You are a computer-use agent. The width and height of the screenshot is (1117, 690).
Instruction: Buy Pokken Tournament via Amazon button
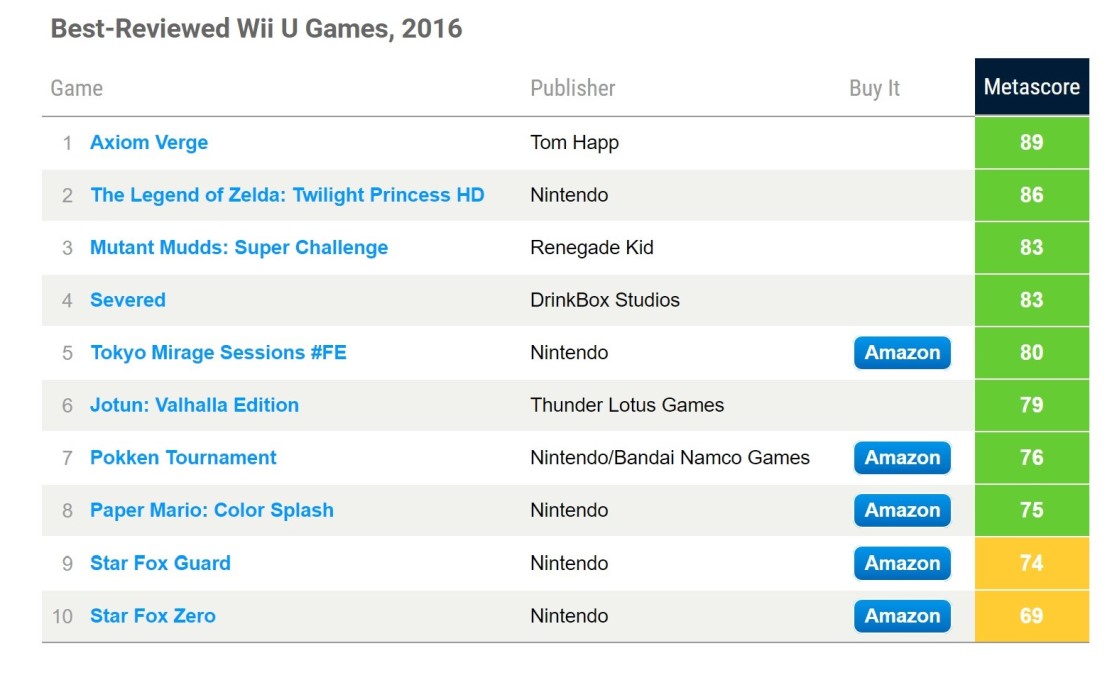[902, 457]
